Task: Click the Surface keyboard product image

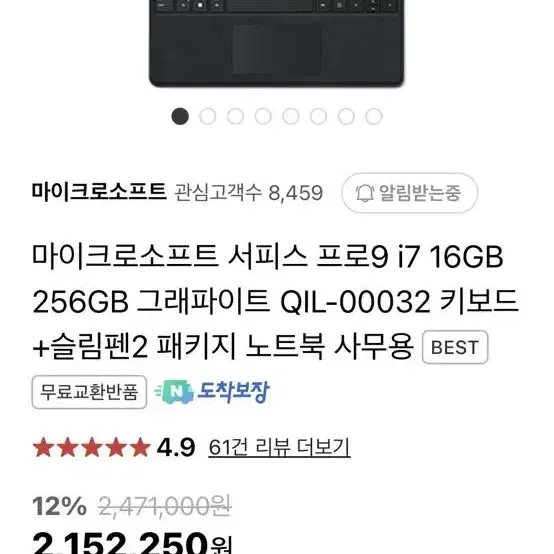Action: click(x=276, y=43)
